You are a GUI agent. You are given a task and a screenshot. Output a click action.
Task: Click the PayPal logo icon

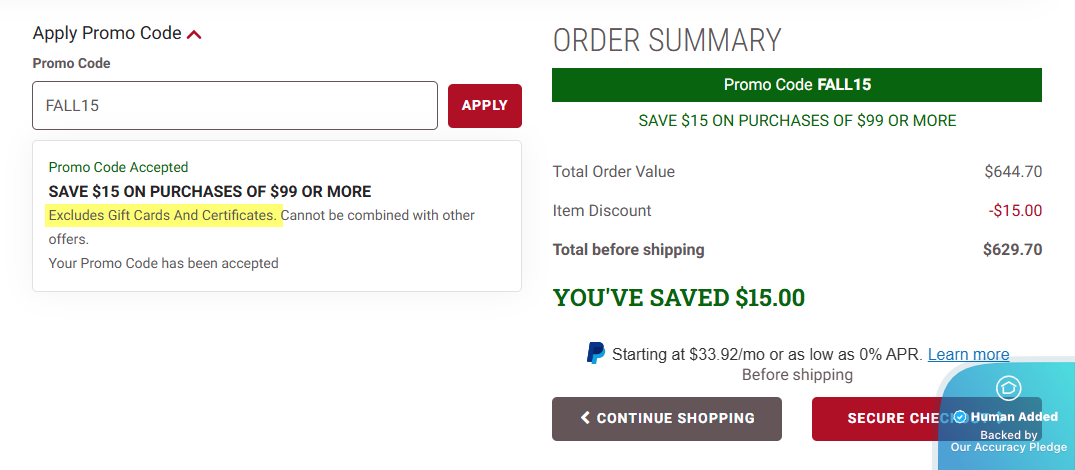point(596,353)
